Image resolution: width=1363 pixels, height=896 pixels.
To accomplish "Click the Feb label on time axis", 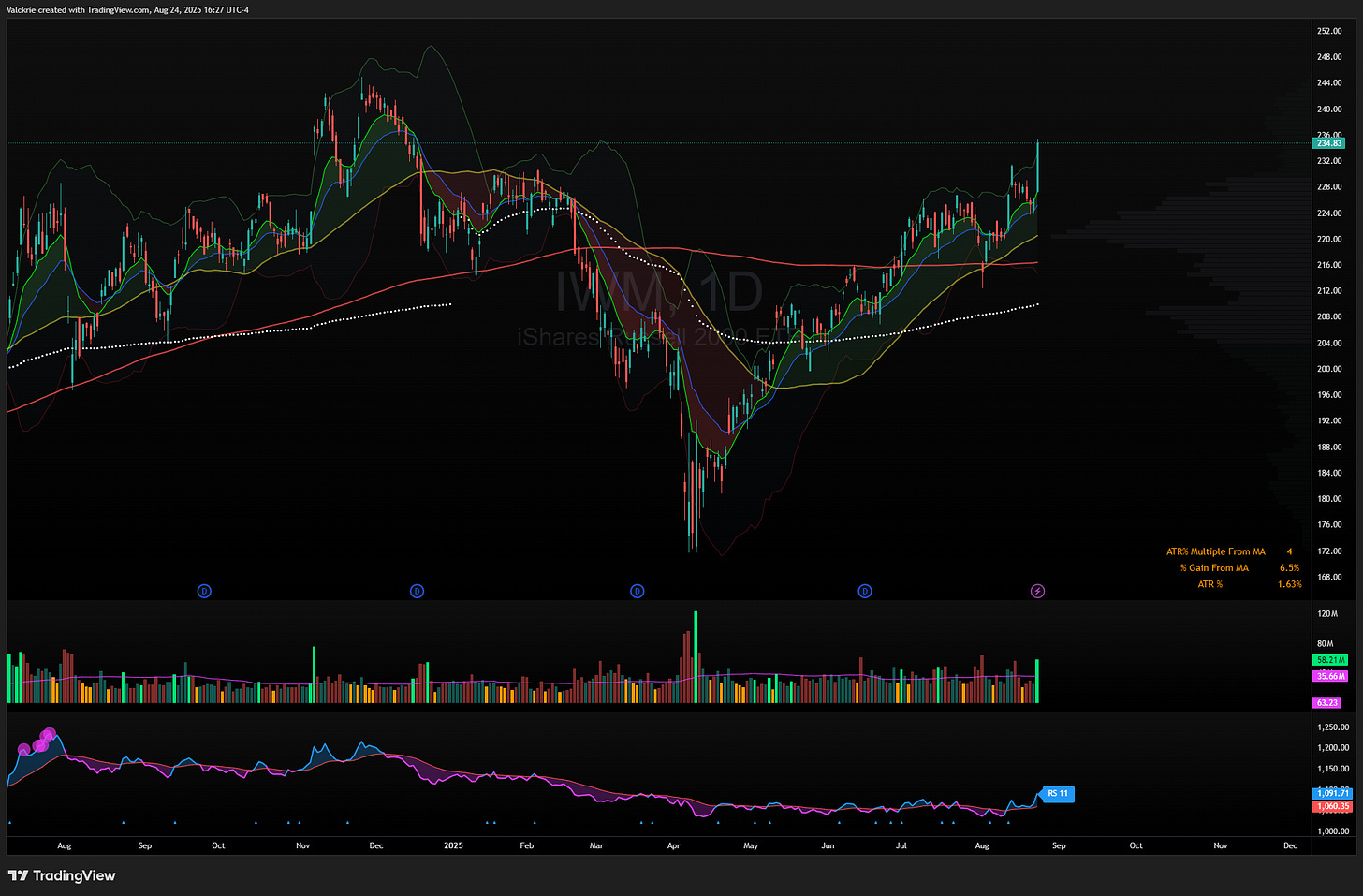I will point(527,845).
